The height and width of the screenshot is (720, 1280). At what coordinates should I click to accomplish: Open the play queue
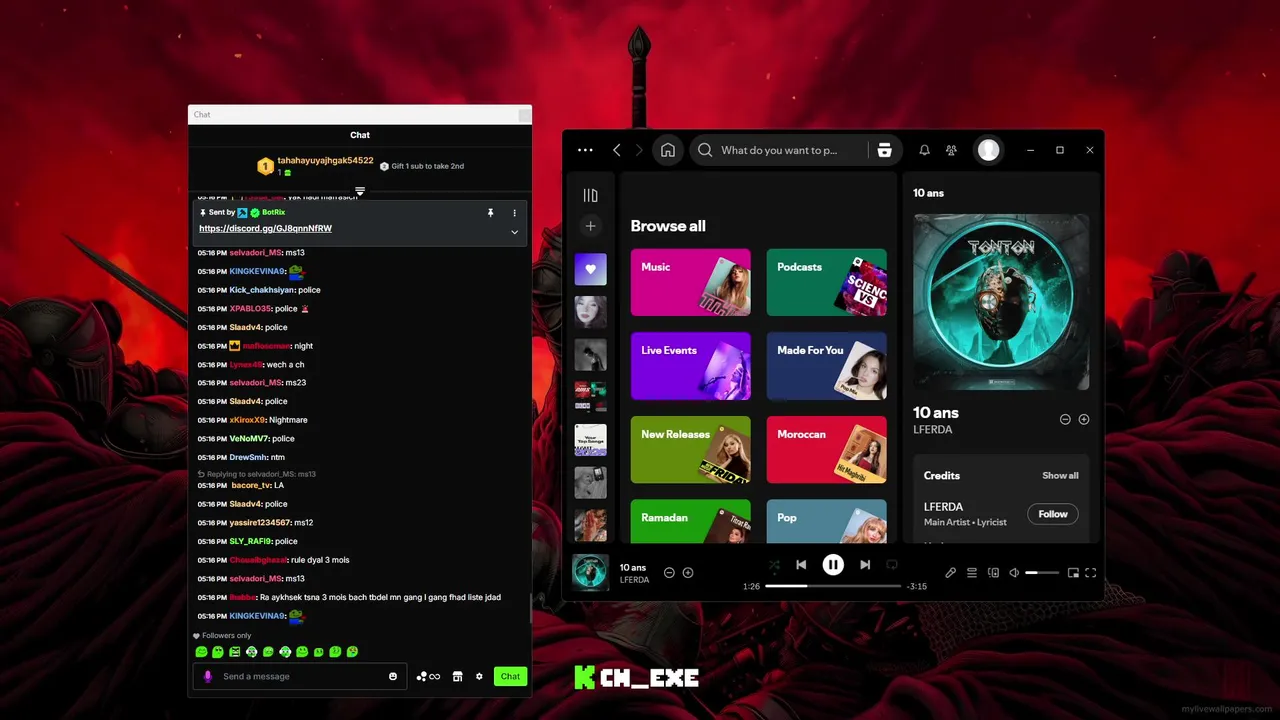coord(972,573)
